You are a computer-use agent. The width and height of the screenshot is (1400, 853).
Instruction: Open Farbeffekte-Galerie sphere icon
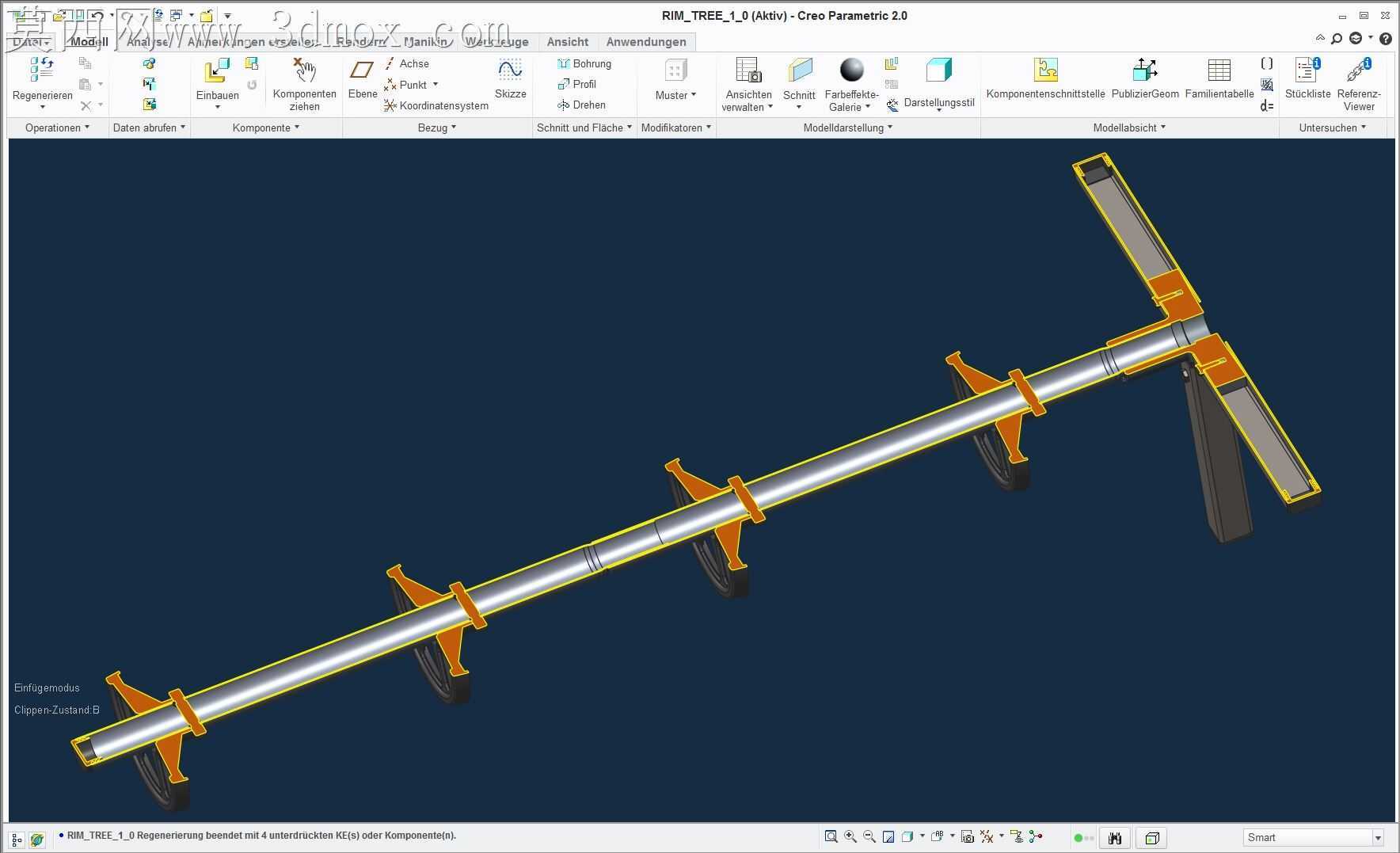(x=852, y=70)
